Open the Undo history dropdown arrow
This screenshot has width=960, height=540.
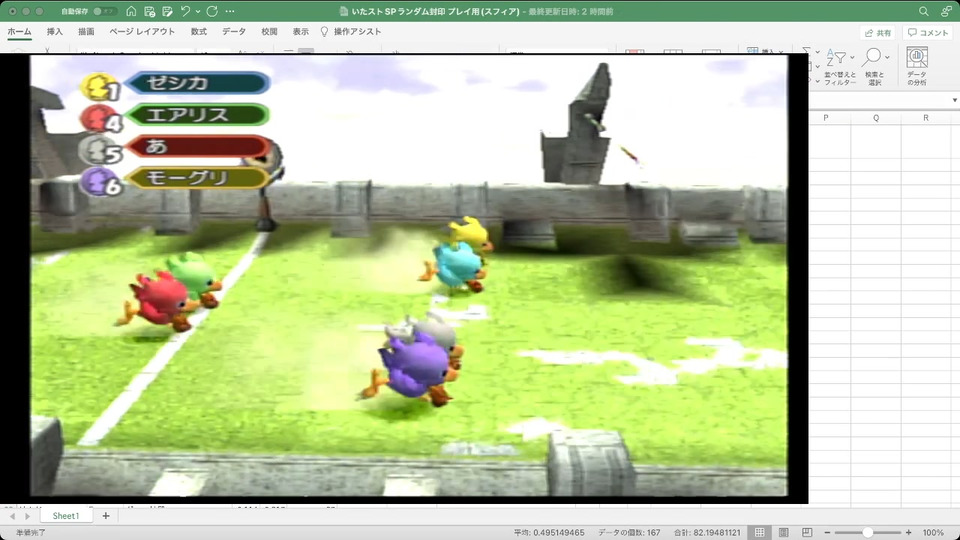click(x=198, y=12)
